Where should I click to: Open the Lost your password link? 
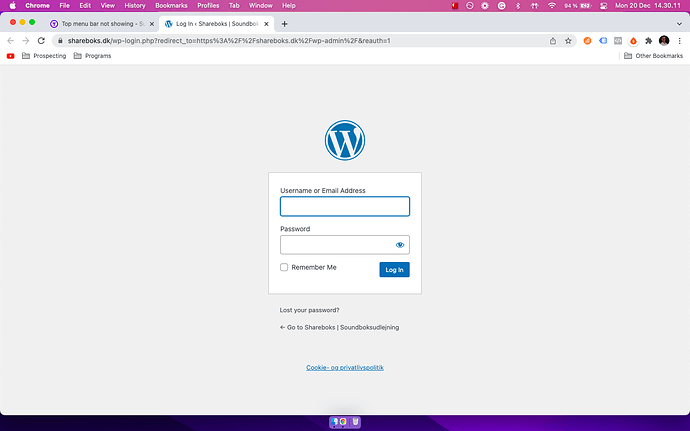(309, 310)
